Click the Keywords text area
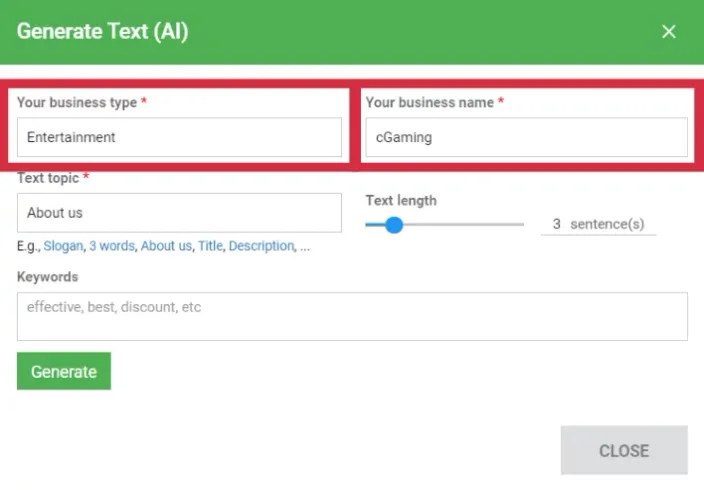The image size is (704, 490). point(352,317)
